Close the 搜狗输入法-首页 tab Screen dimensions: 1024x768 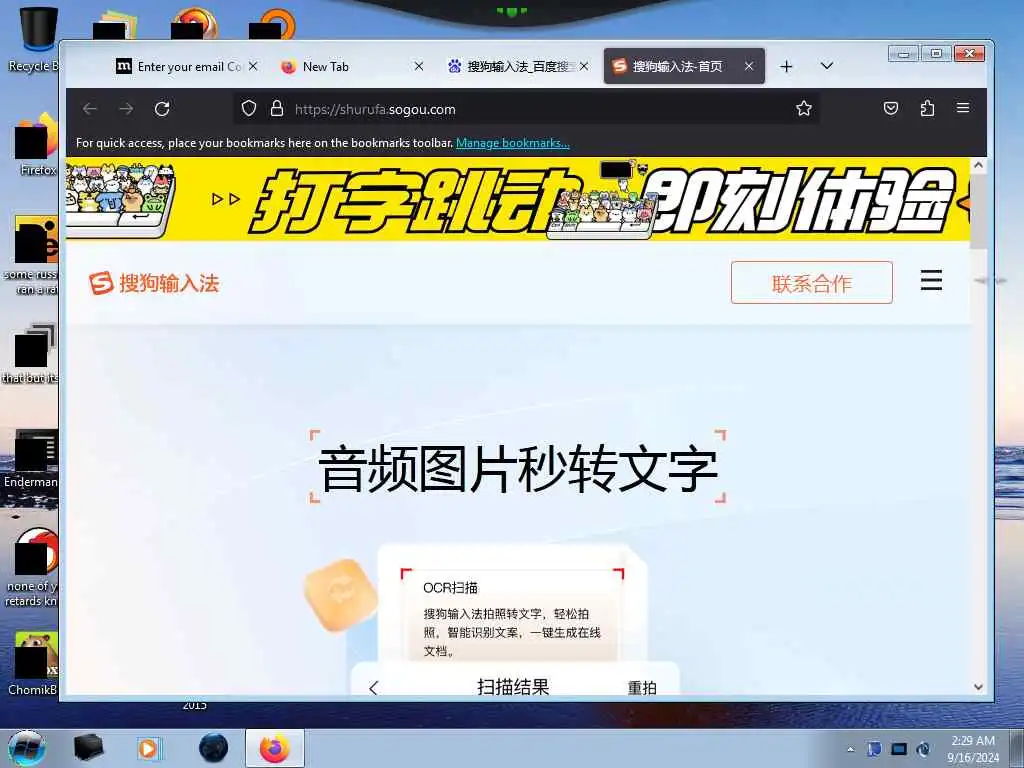point(749,67)
